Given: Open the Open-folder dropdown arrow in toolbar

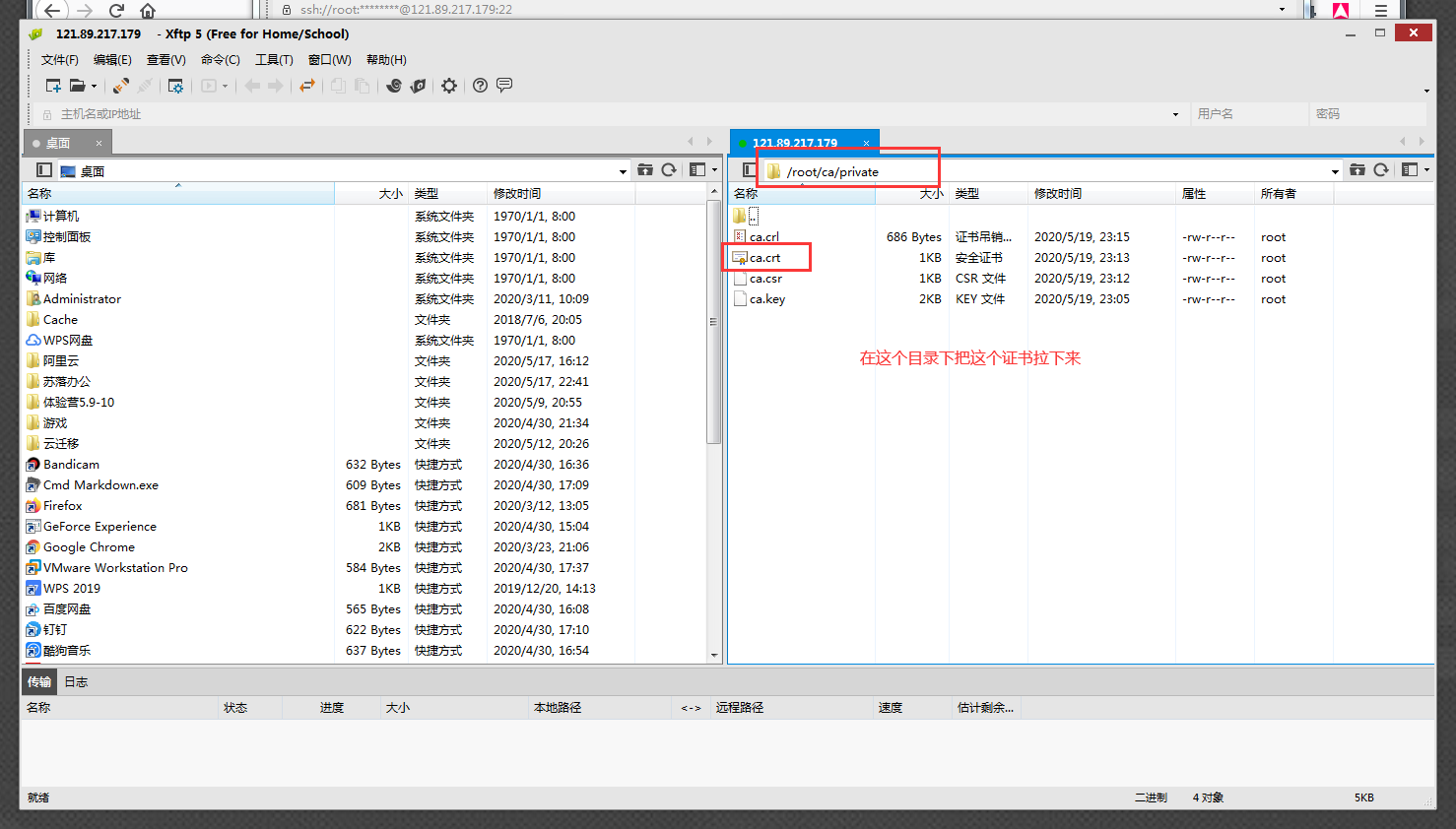Looking at the screenshot, I should 94,86.
